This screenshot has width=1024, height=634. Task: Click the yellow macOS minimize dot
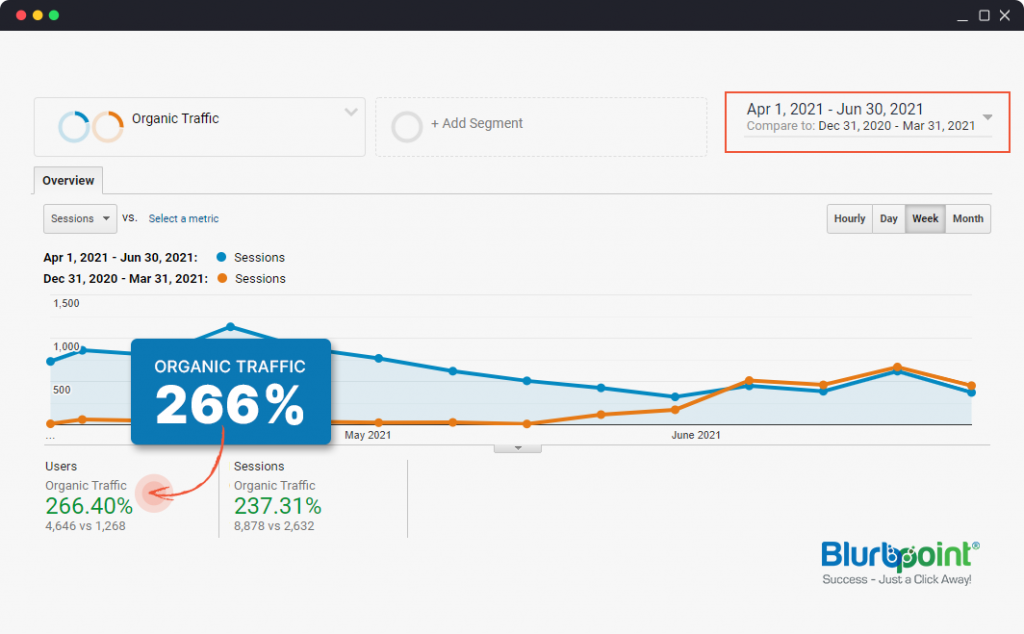(38, 15)
